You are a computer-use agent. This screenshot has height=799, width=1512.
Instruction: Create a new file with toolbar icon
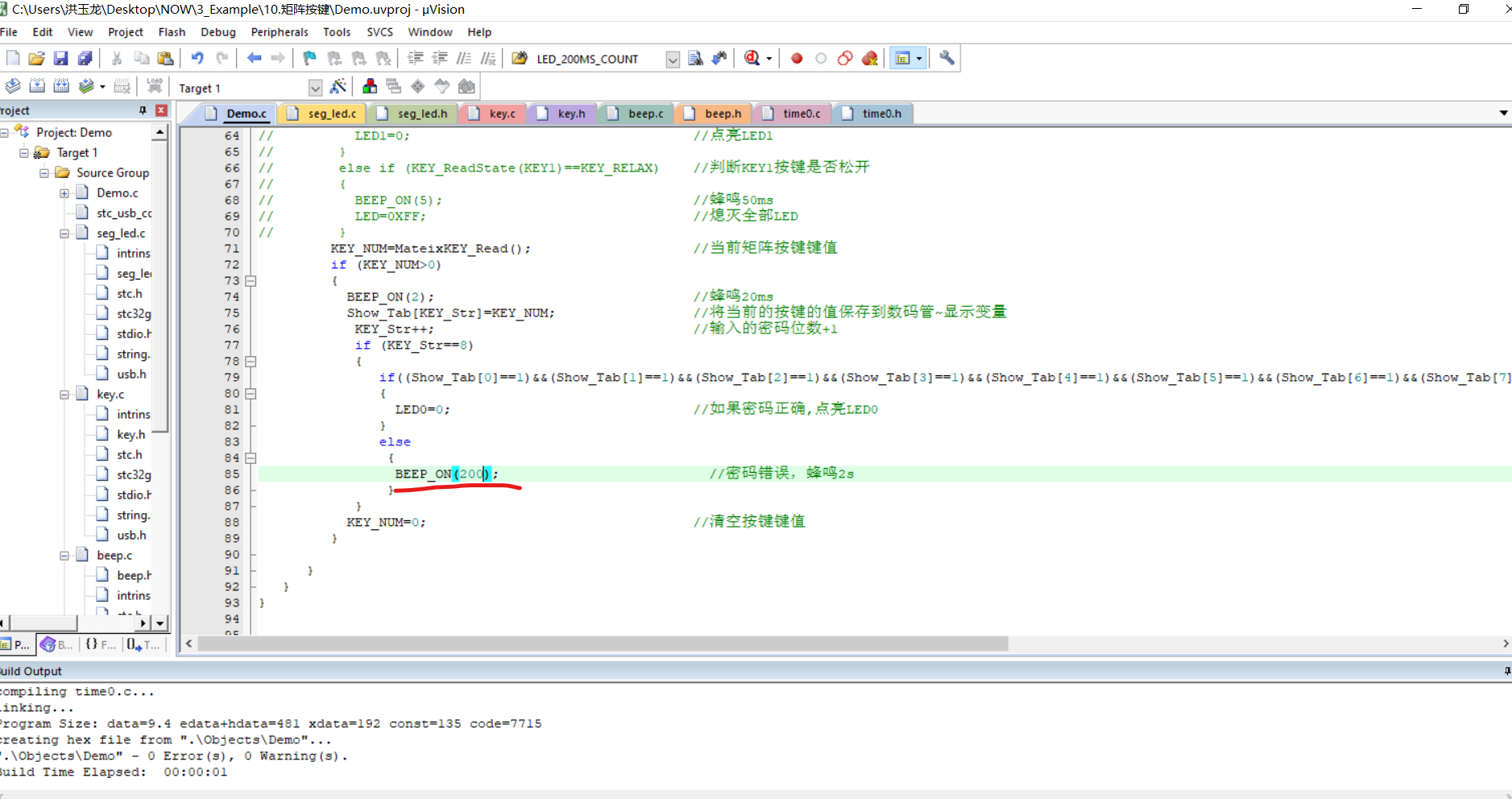point(13,58)
